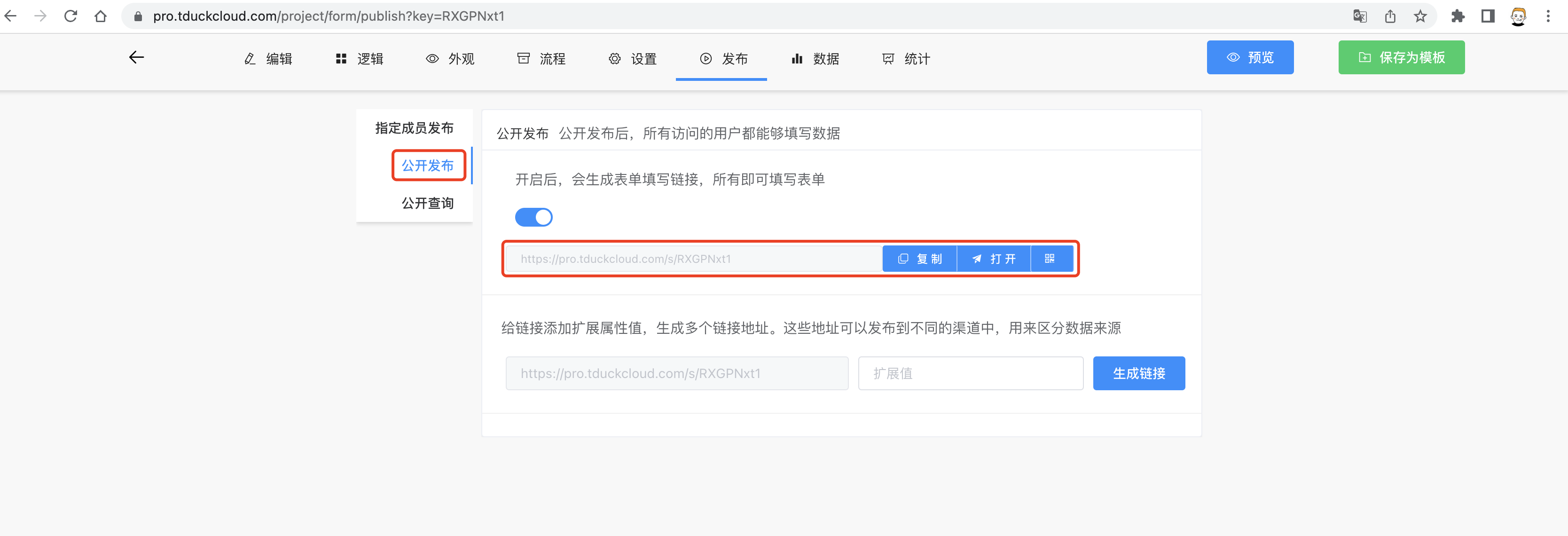
Task: Click the share page icon
Action: coord(1390,16)
